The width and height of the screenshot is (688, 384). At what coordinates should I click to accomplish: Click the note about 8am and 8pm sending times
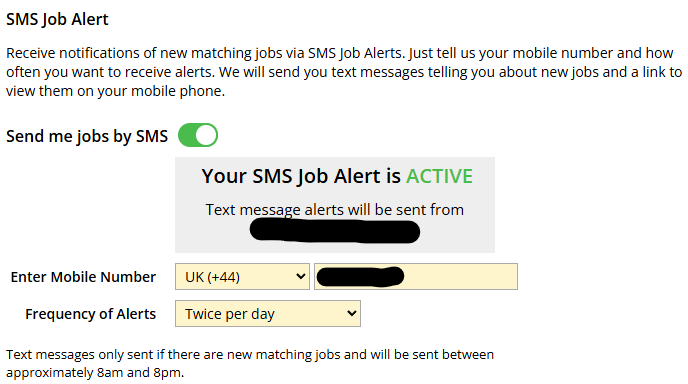click(x=250, y=363)
